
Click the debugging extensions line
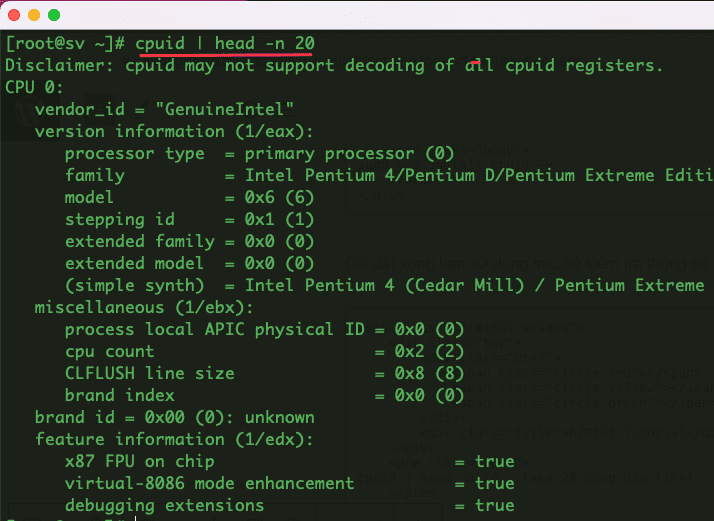pyautogui.click(x=164, y=506)
